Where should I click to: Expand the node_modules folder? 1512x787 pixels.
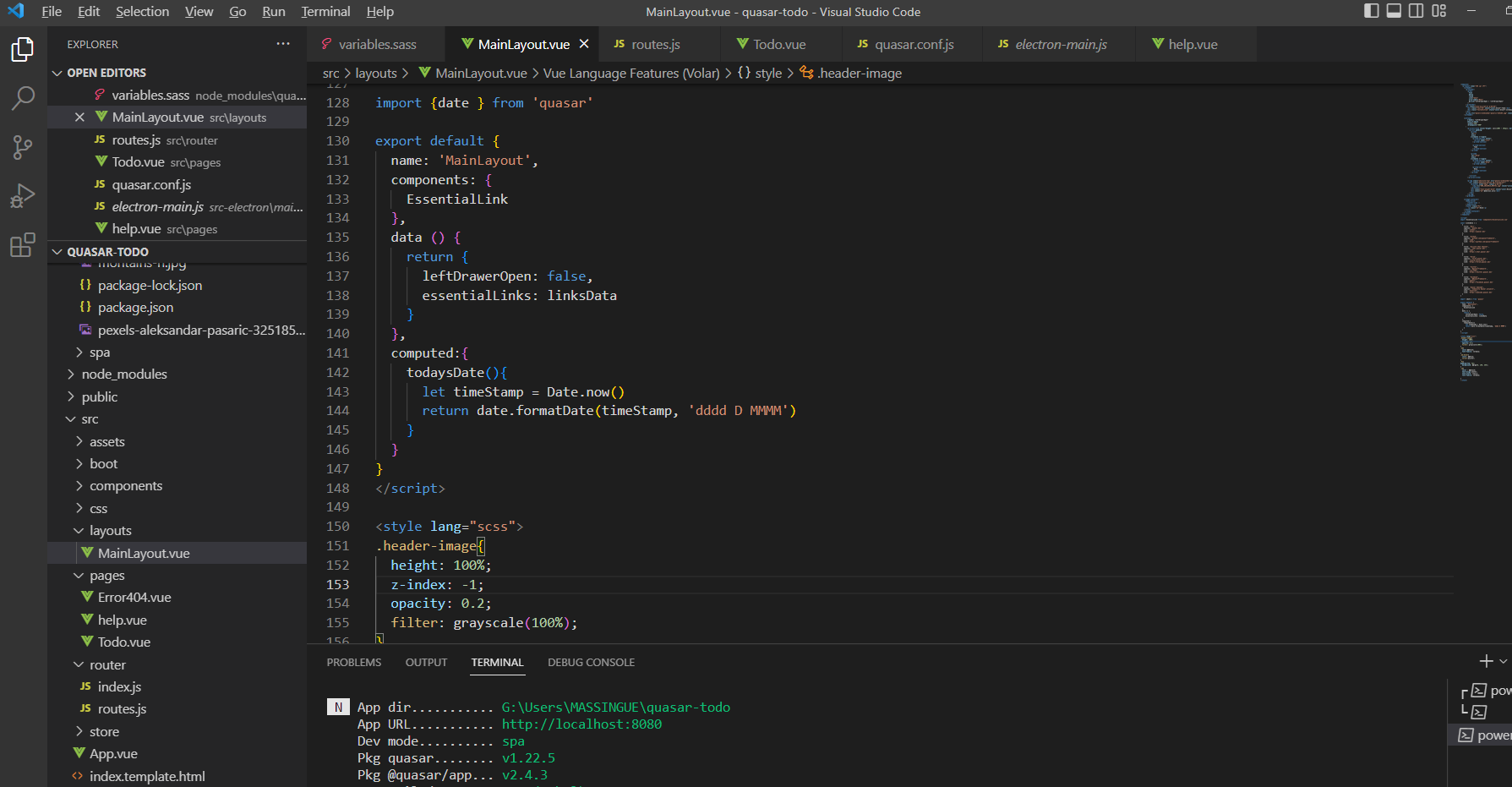click(x=123, y=374)
